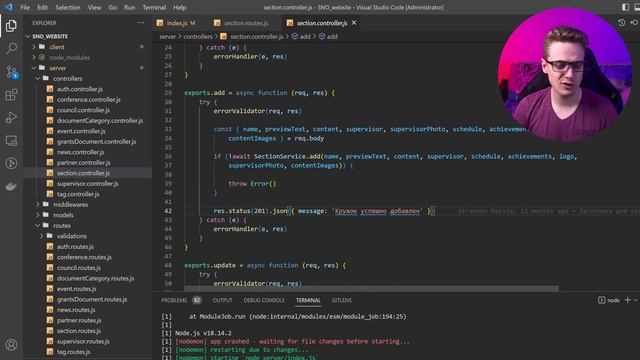Open Run and Debug view
Image resolution: width=640 pixels, height=360 pixels.
(11, 118)
